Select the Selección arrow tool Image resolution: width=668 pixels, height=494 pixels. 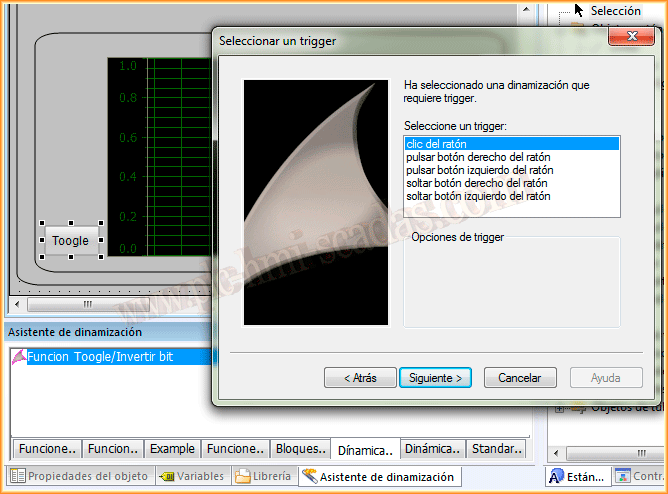tap(612, 11)
